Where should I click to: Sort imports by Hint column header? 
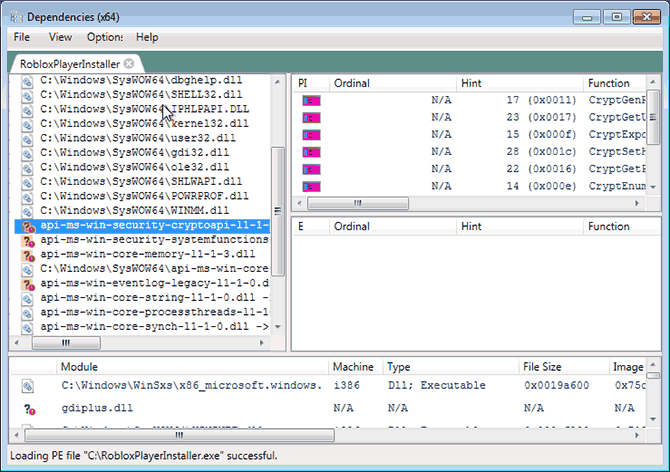520,83
